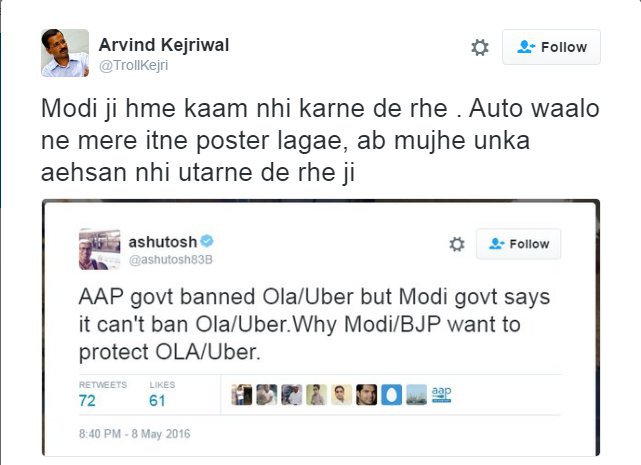641x465 pixels.
Task: Follow the @ashutosh83B account
Action: pos(518,244)
